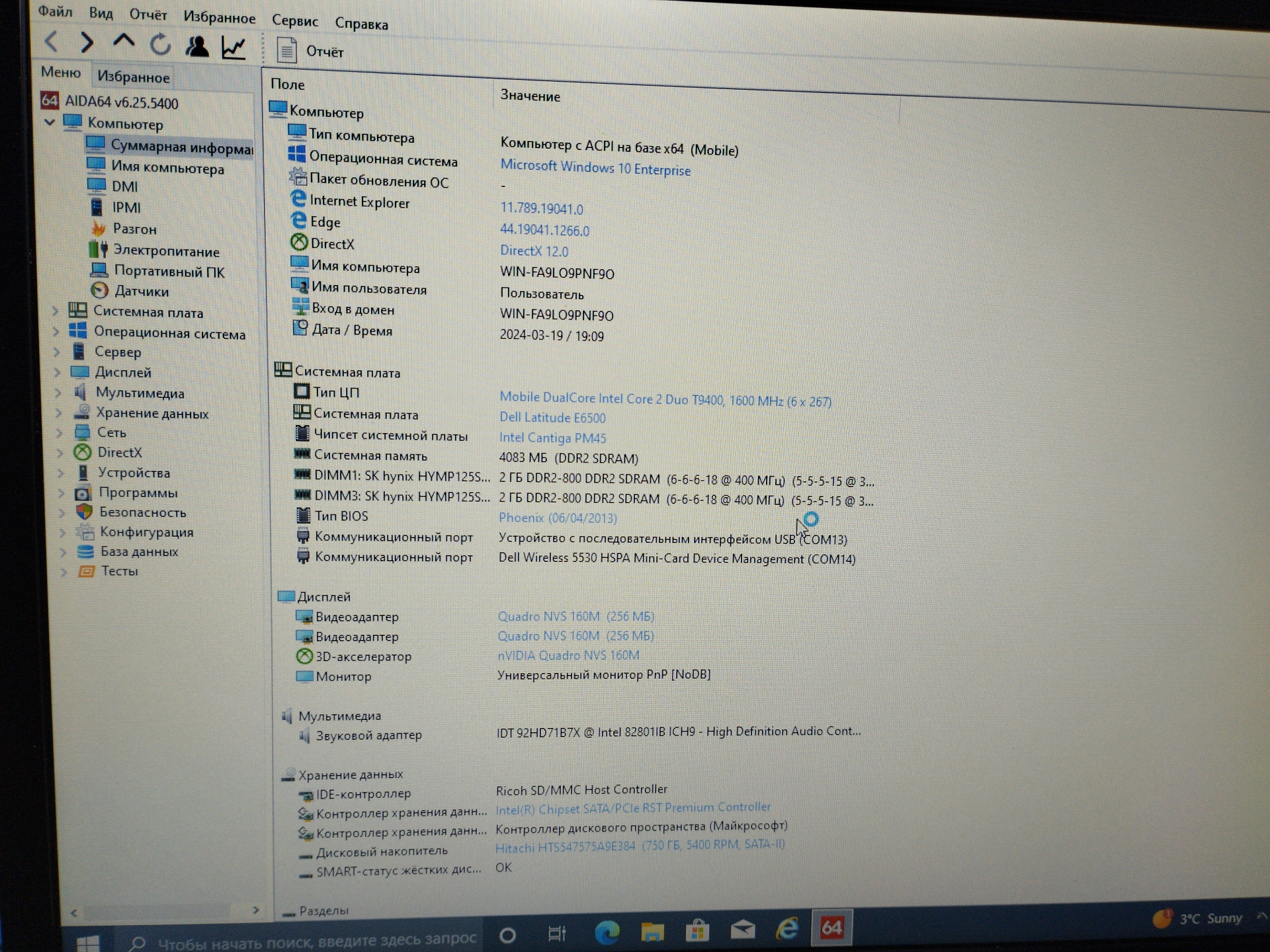Viewport: 1270px width, 952px height.
Task: Open the Справка menu
Action: point(361,24)
